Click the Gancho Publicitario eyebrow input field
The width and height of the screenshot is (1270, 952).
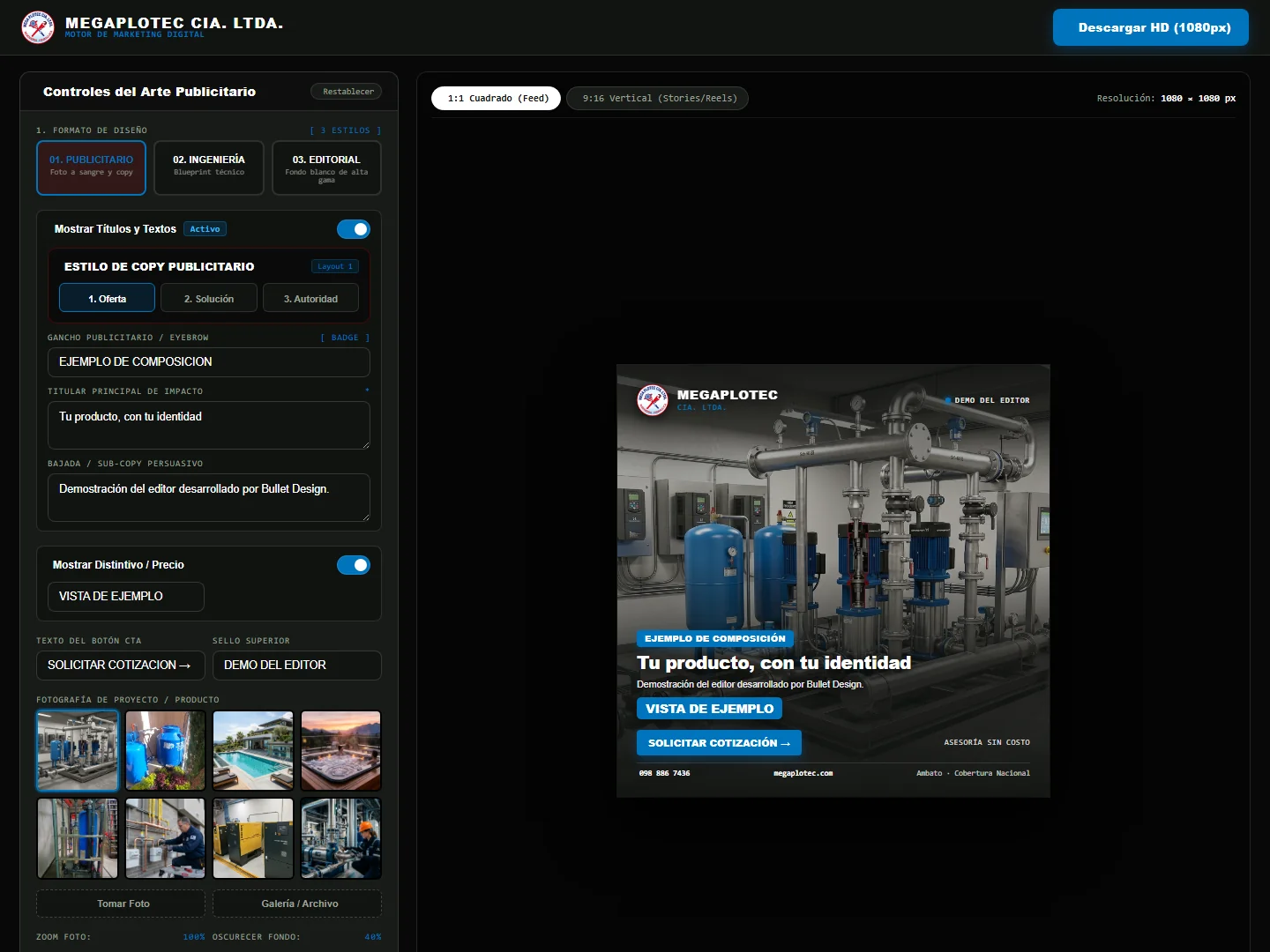pos(209,362)
